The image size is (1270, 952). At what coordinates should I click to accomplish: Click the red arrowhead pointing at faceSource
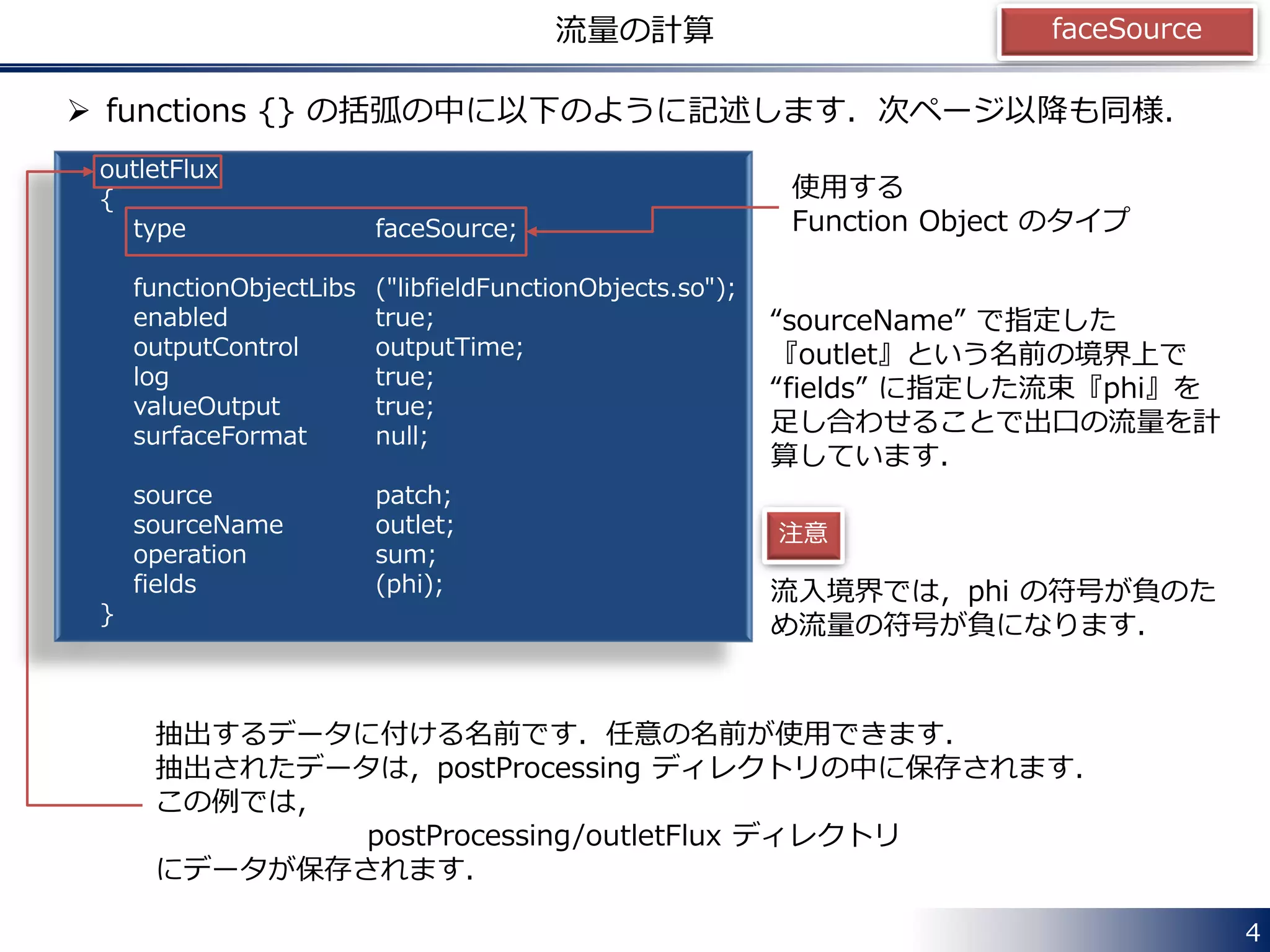[x=532, y=232]
